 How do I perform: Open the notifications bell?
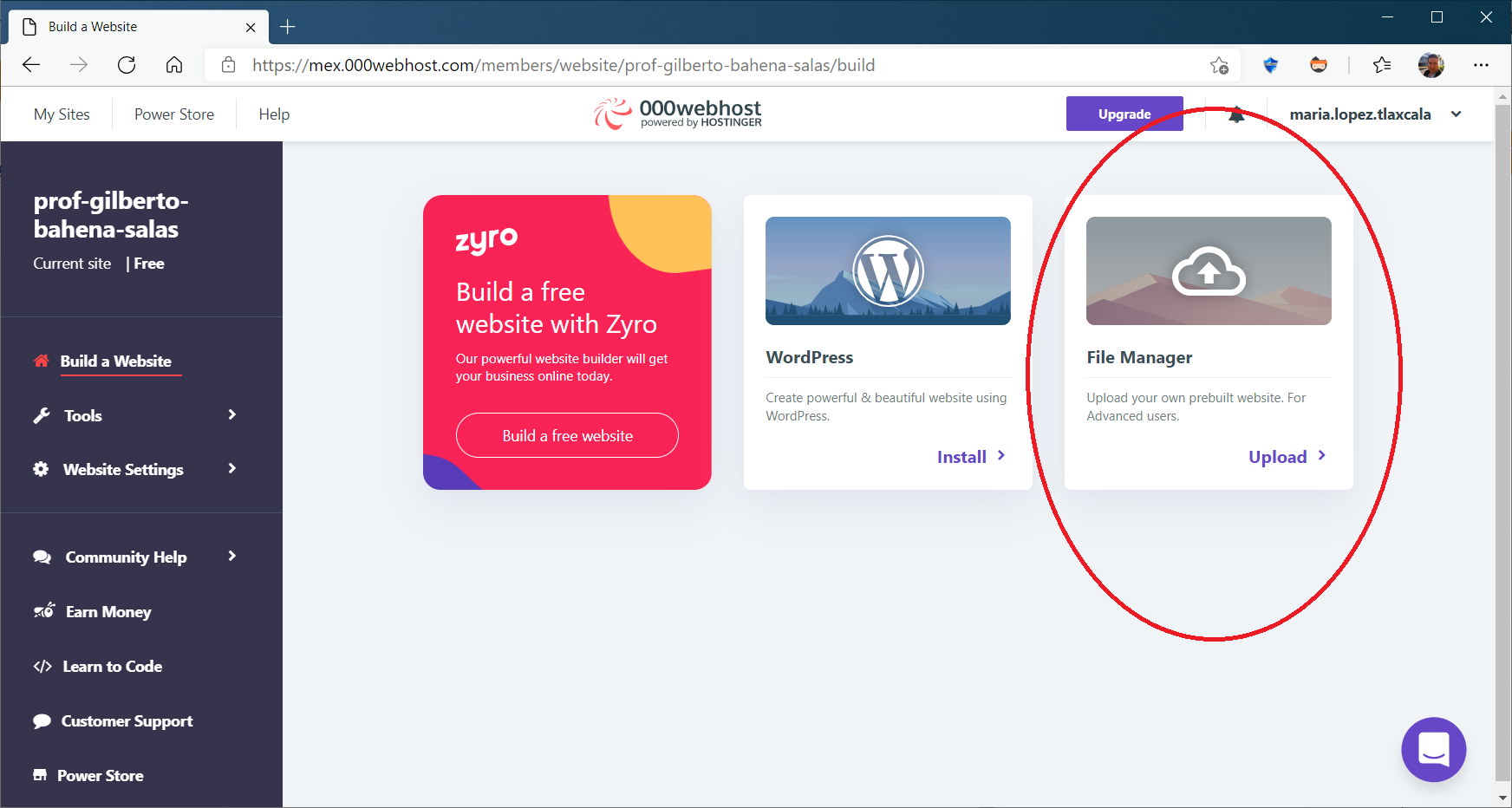[1236, 114]
